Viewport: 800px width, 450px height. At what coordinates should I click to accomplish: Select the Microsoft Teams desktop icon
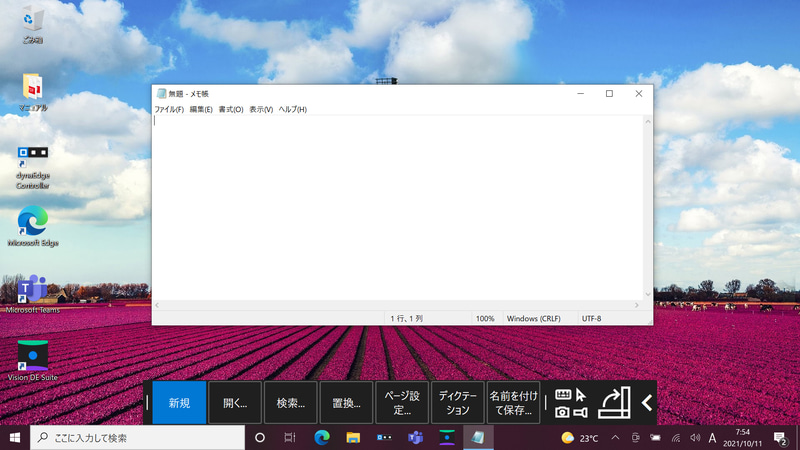33,293
